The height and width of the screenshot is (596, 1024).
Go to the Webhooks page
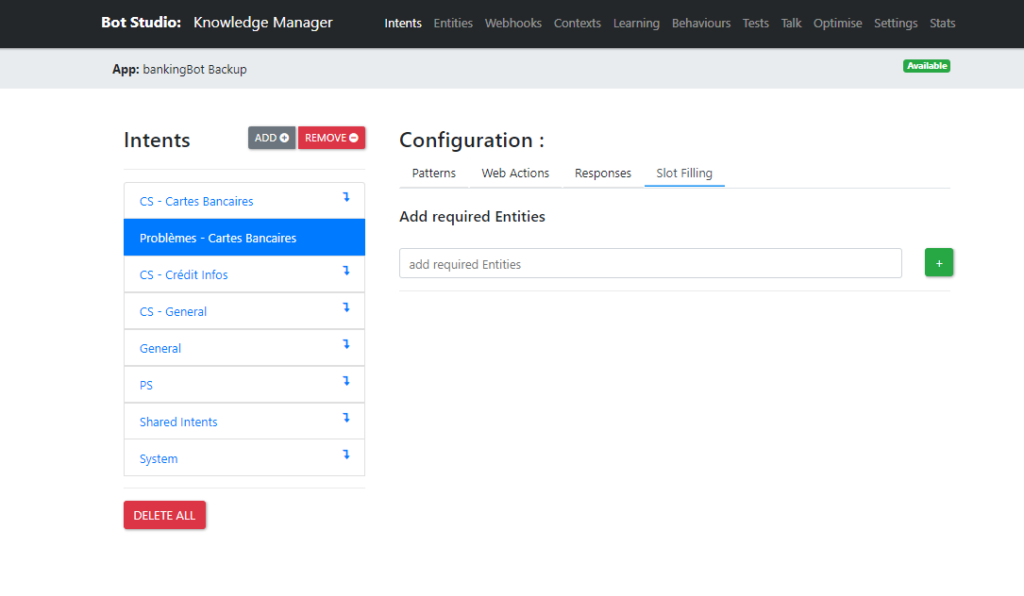[x=513, y=24]
